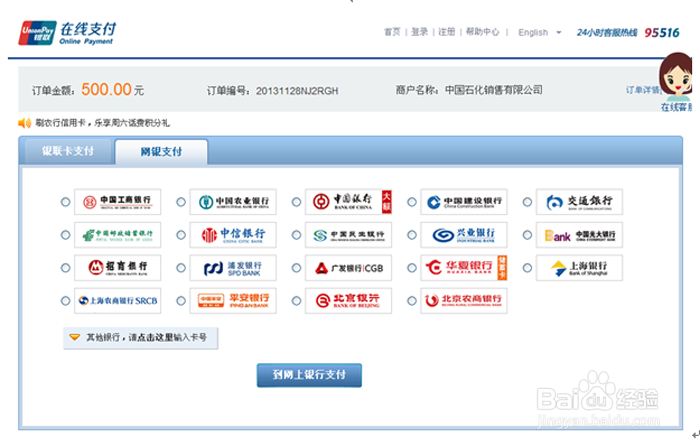Click the 华夏银行 bank logo

coord(464,268)
